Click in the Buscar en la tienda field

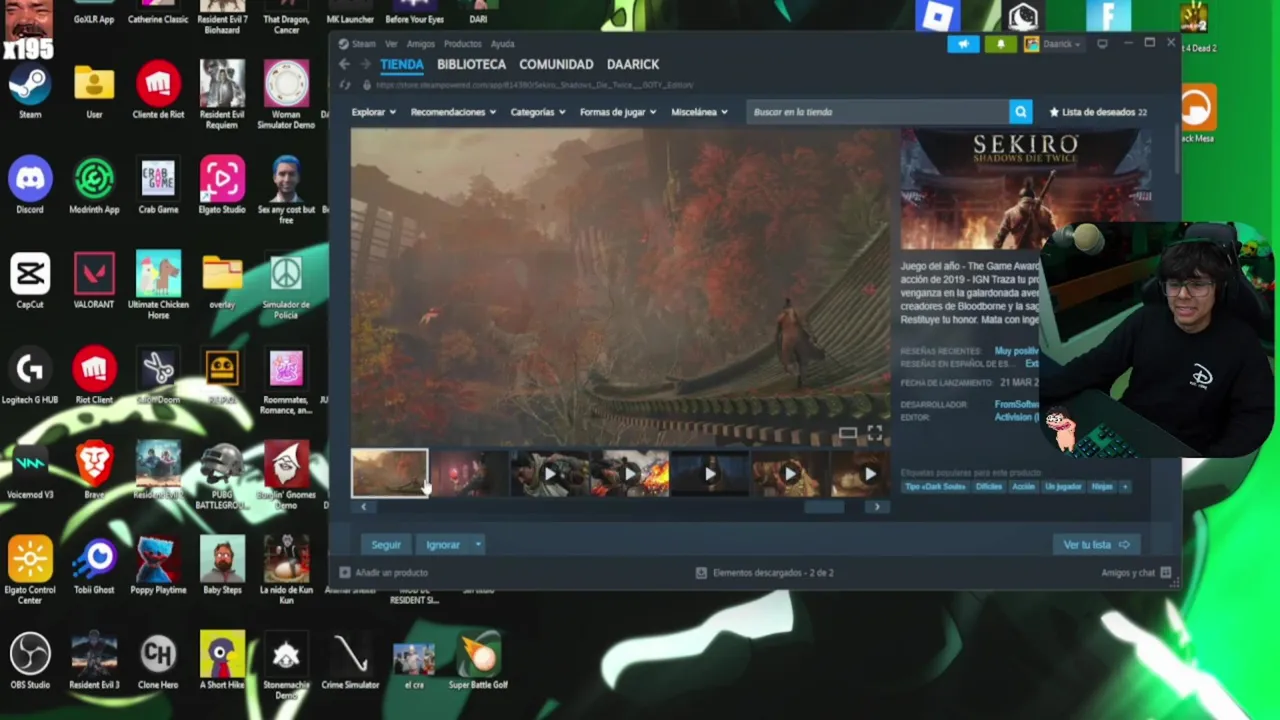(878, 112)
